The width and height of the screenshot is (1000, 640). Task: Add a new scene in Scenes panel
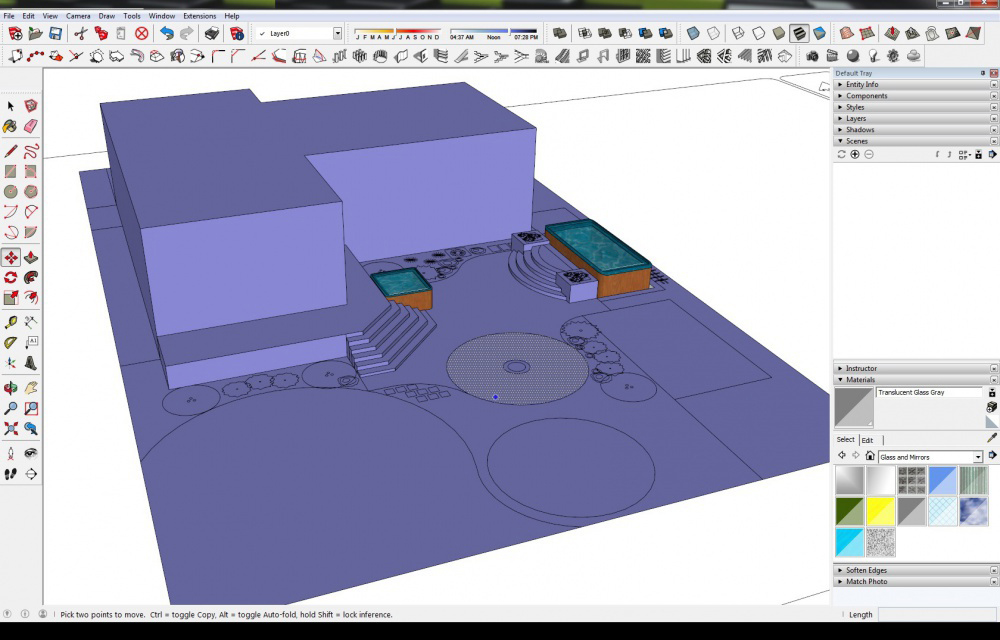point(855,154)
